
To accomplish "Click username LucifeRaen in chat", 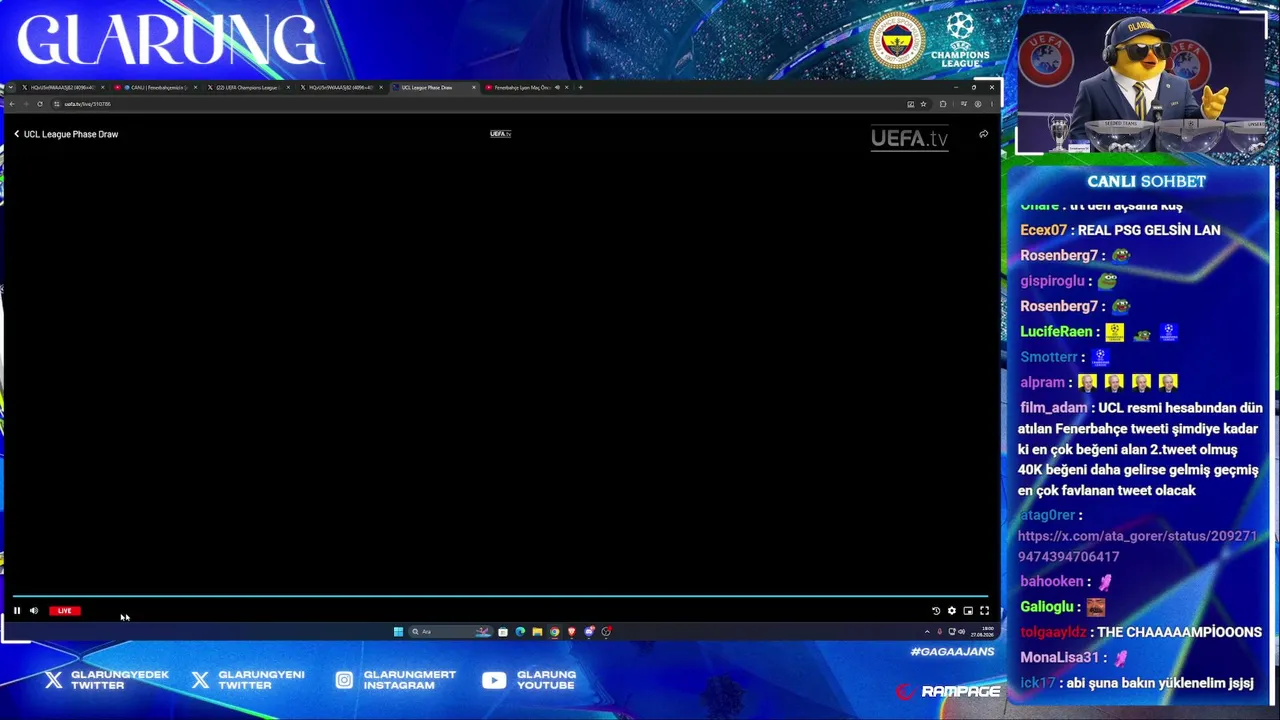I will [x=1056, y=332].
